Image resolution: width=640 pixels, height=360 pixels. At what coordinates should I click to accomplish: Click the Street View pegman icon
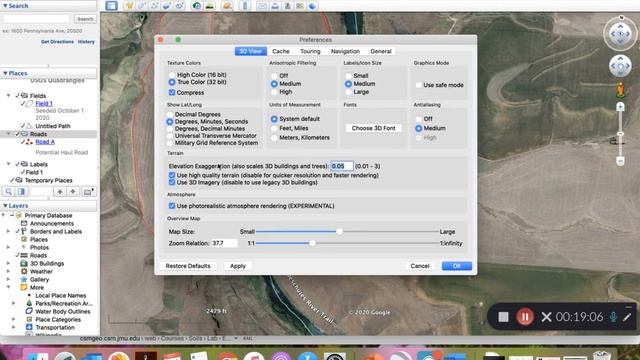point(620,89)
